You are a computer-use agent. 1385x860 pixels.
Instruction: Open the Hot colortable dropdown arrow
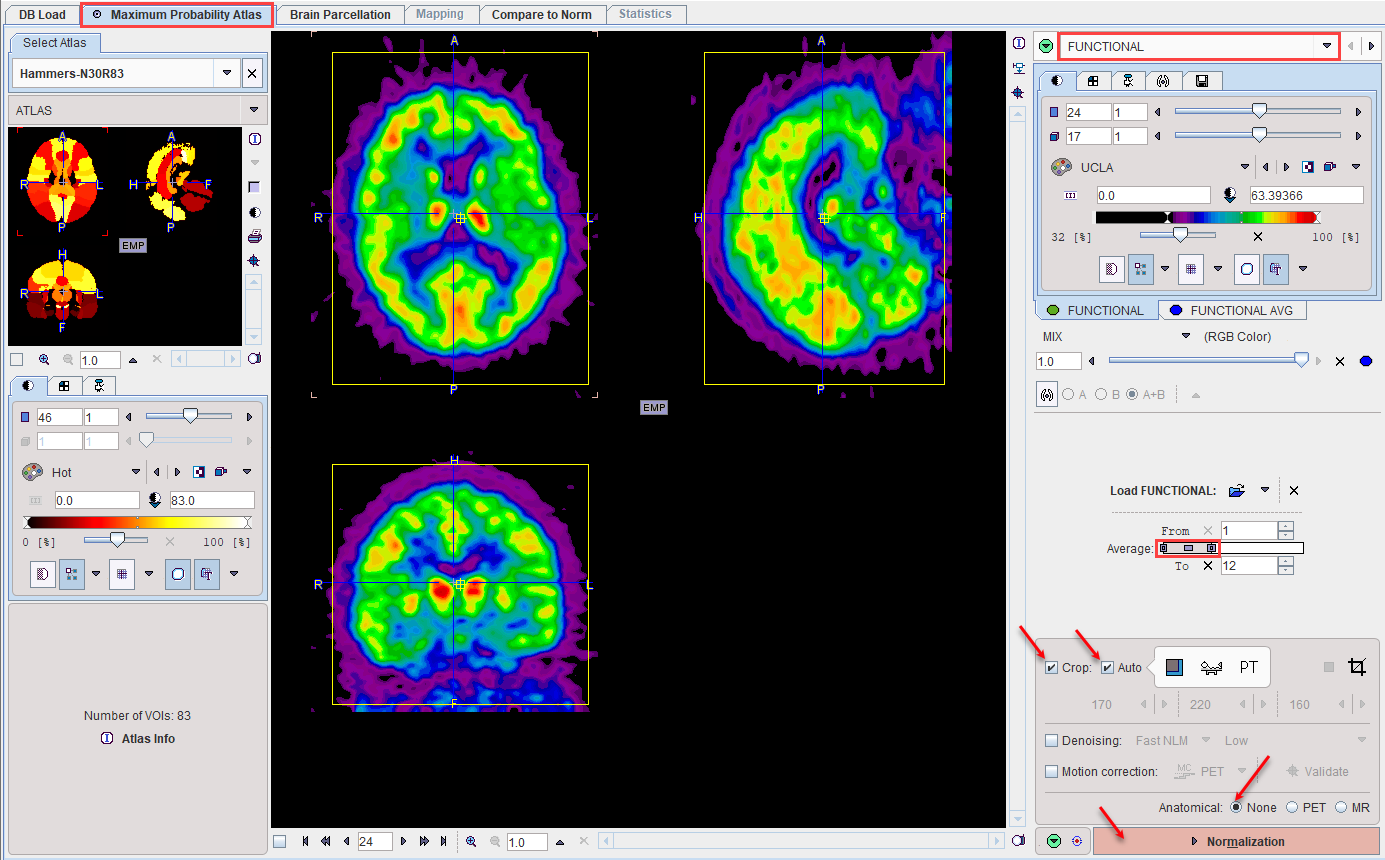136,472
